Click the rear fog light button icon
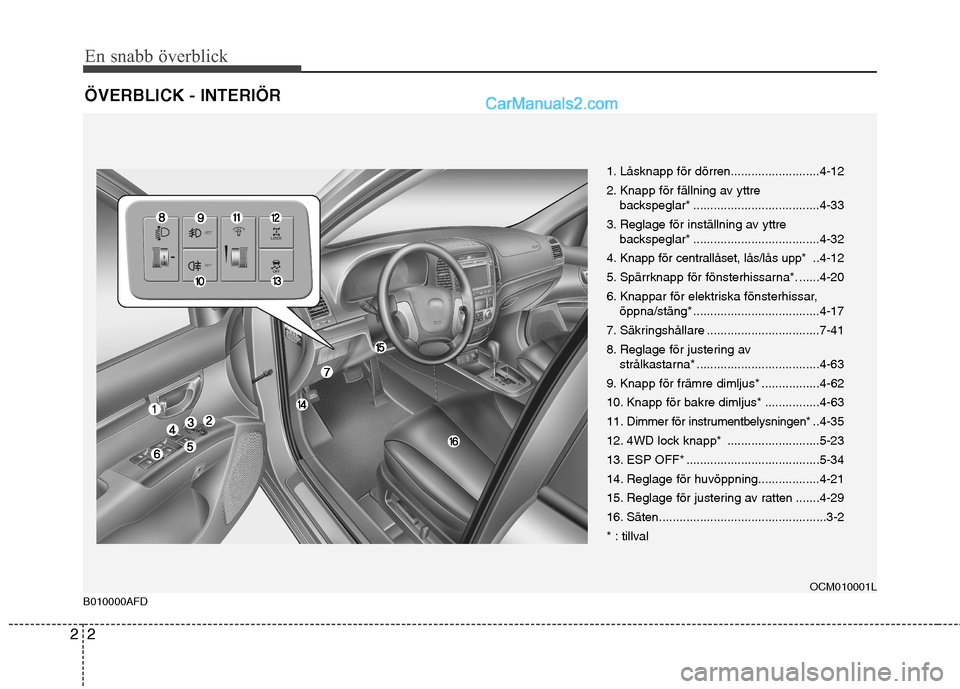This screenshot has height=689, width=960. (195, 266)
